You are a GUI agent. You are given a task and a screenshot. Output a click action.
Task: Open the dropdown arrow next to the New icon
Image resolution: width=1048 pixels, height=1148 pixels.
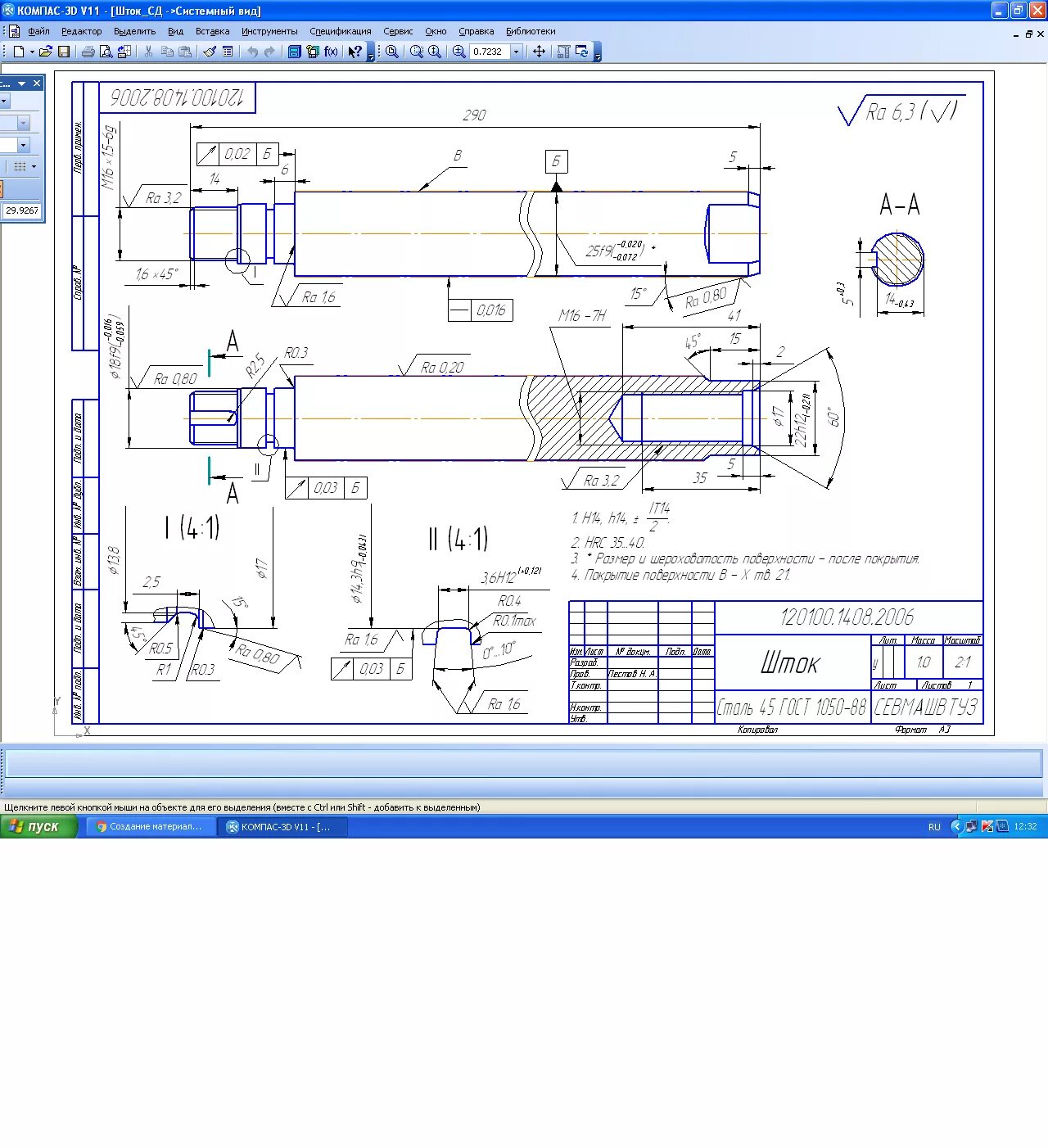[32, 52]
